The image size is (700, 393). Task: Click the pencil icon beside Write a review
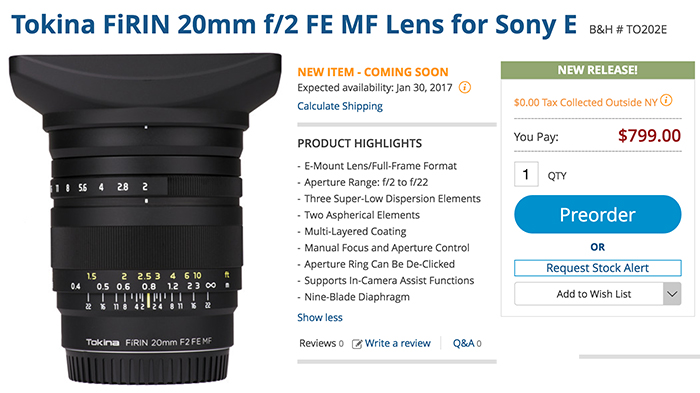point(357,343)
